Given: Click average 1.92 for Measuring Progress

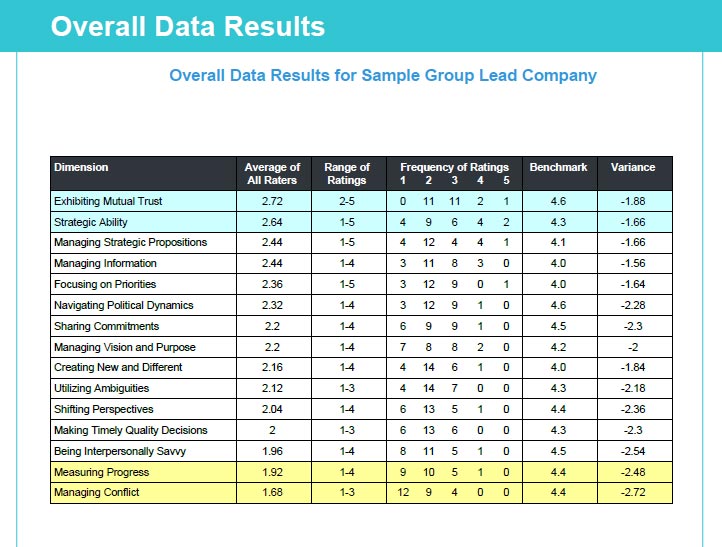Looking at the screenshot, I should point(272,472).
